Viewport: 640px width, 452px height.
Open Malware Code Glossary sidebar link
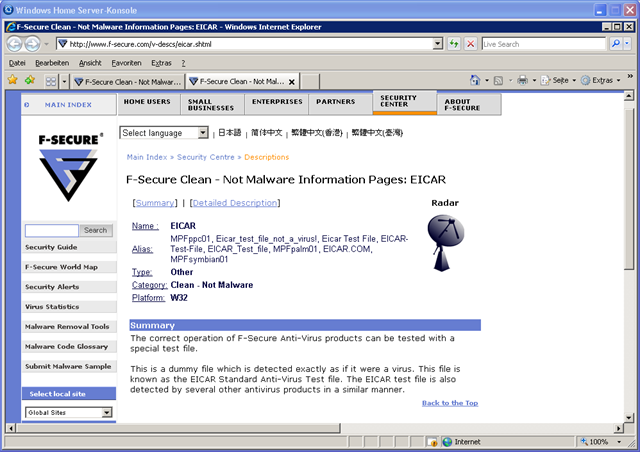[x=69, y=347]
